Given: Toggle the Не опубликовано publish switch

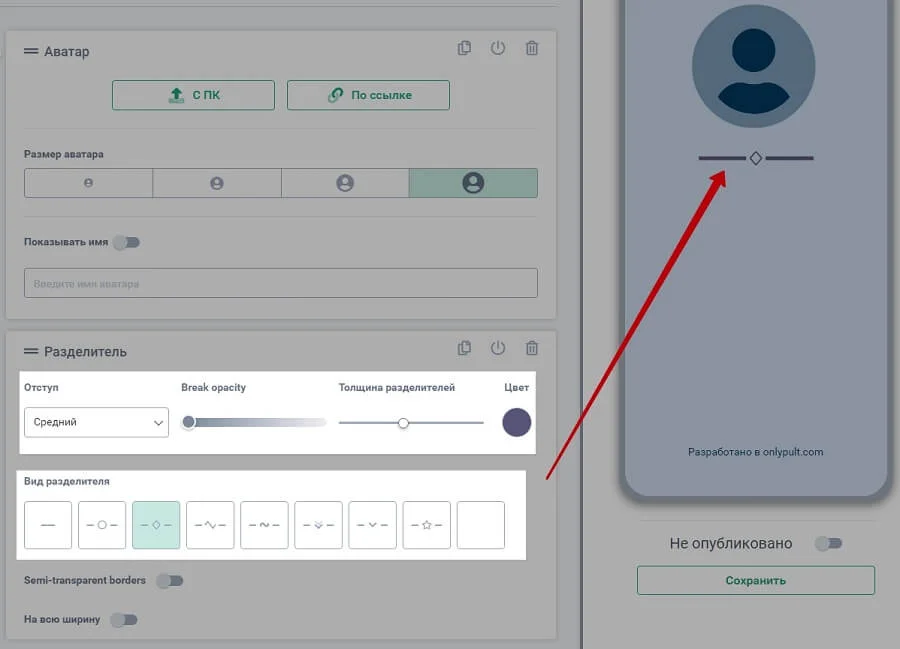Looking at the screenshot, I should tap(828, 543).
